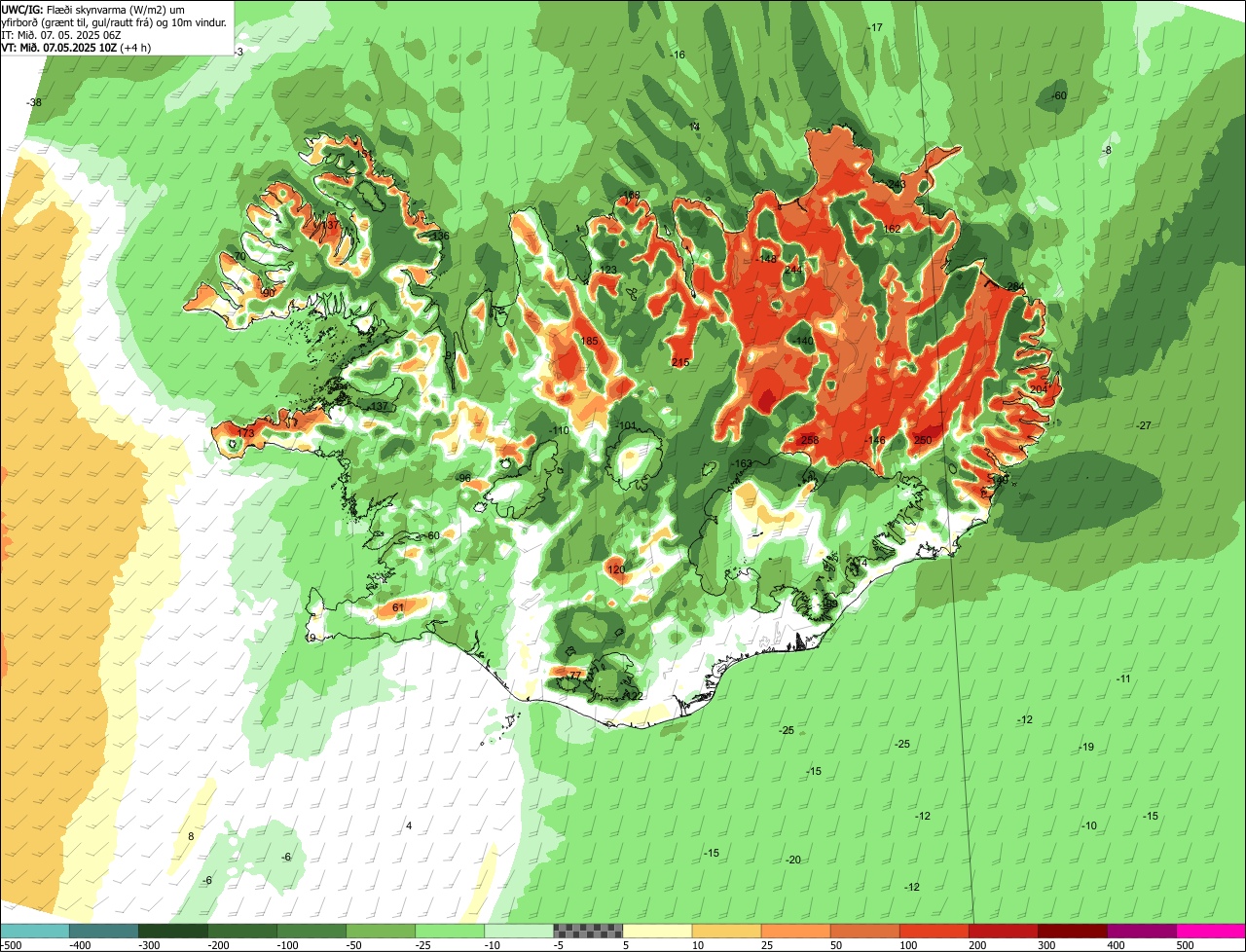Select the orange-red 100 to 200 swatch
The height and width of the screenshot is (952, 1246).
point(934,931)
